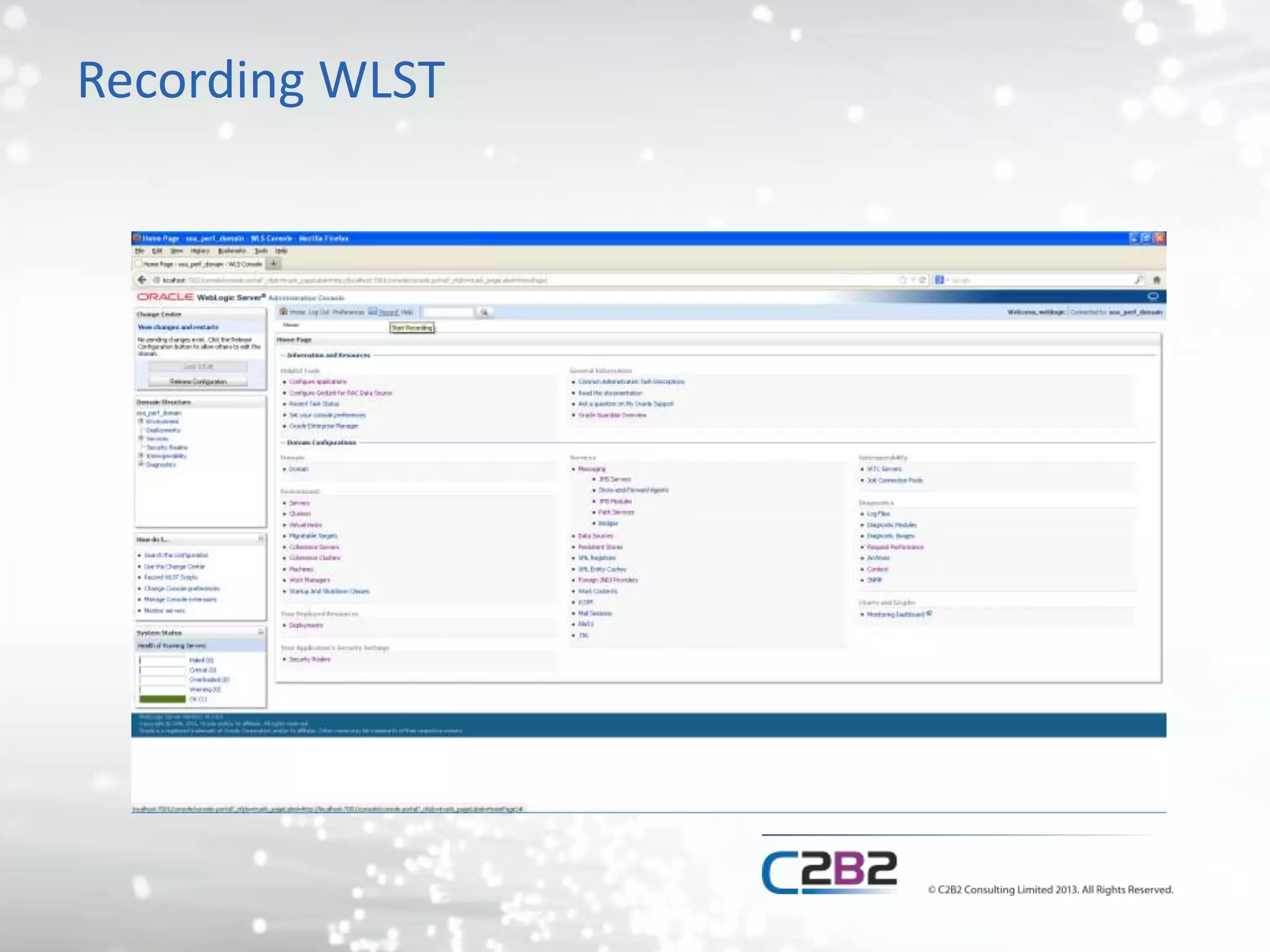Click the Home icon in the console toolbar
Screen dimensions: 1270x952
point(283,312)
